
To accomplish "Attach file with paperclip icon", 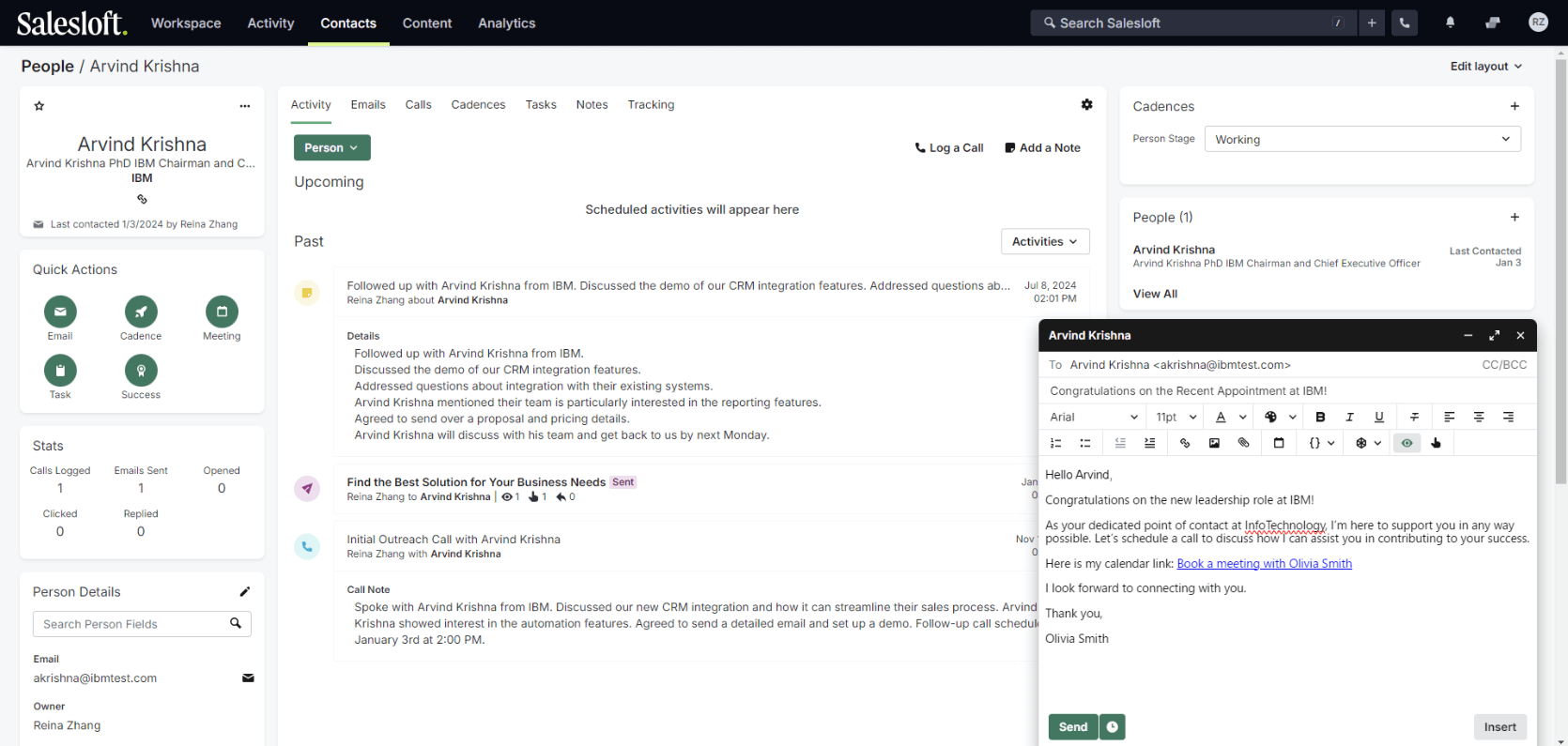I will coord(1244,443).
